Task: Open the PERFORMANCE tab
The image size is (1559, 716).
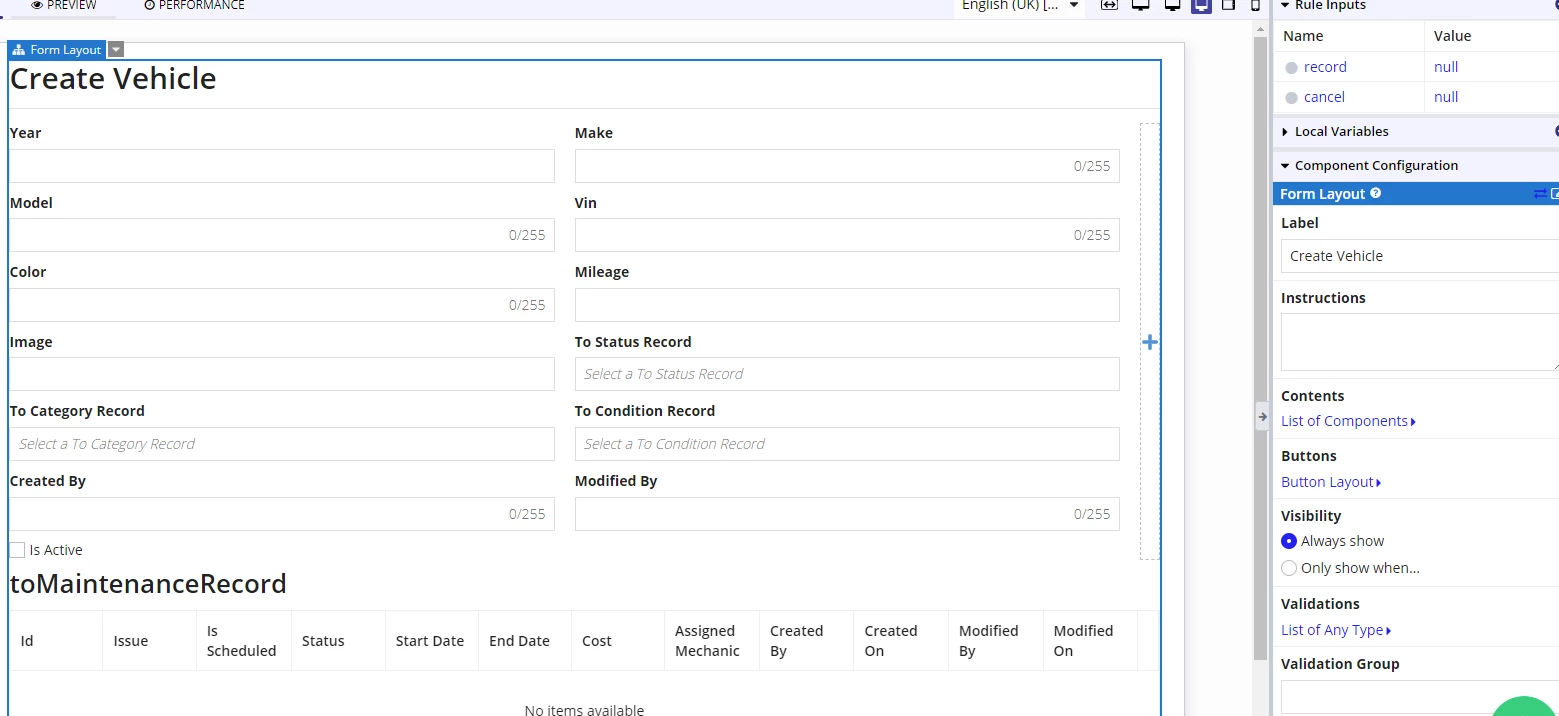Action: coord(194,5)
